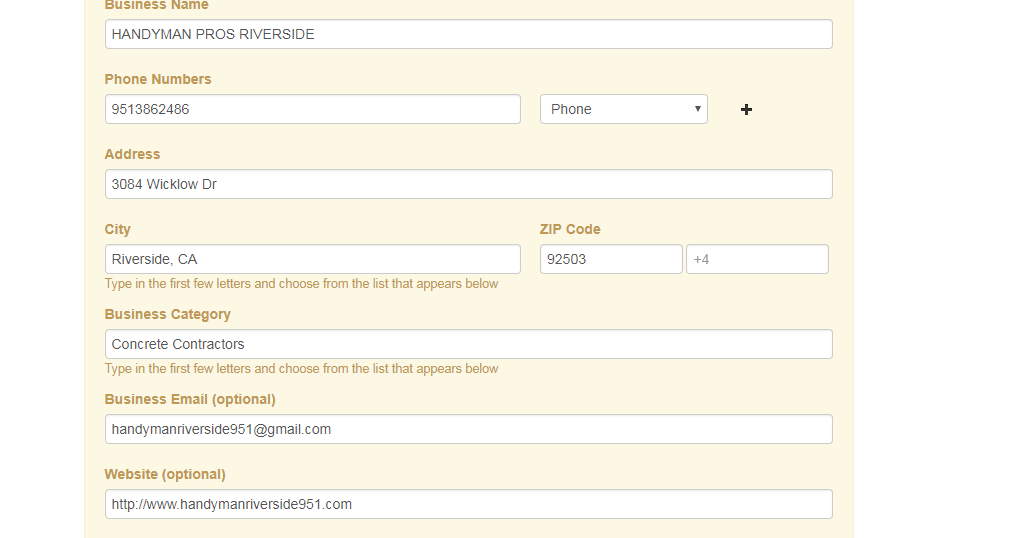Click the City label
The height and width of the screenshot is (538, 1020).
[118, 229]
